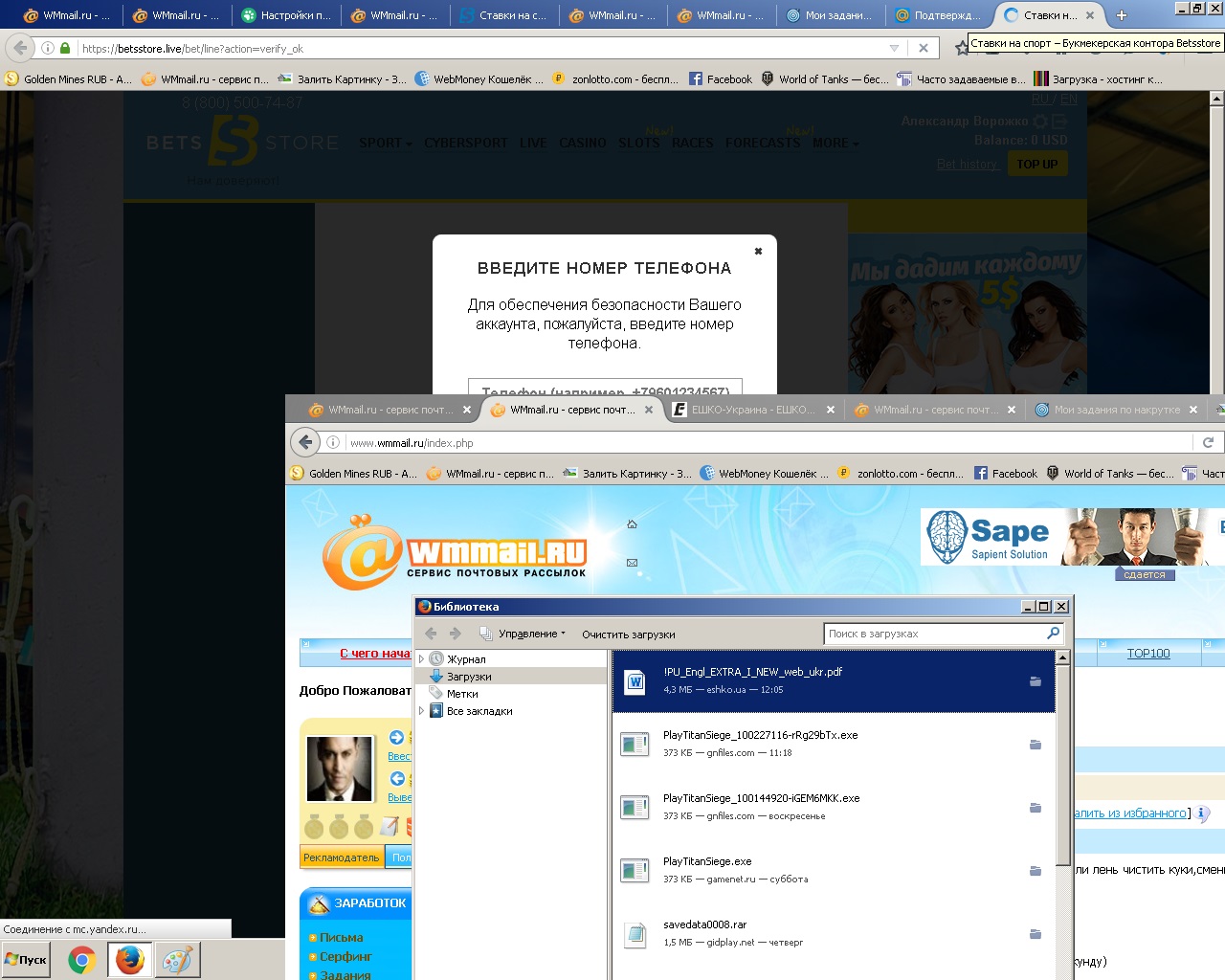Open containing folder for savedata0008.rar

[x=1036, y=934]
